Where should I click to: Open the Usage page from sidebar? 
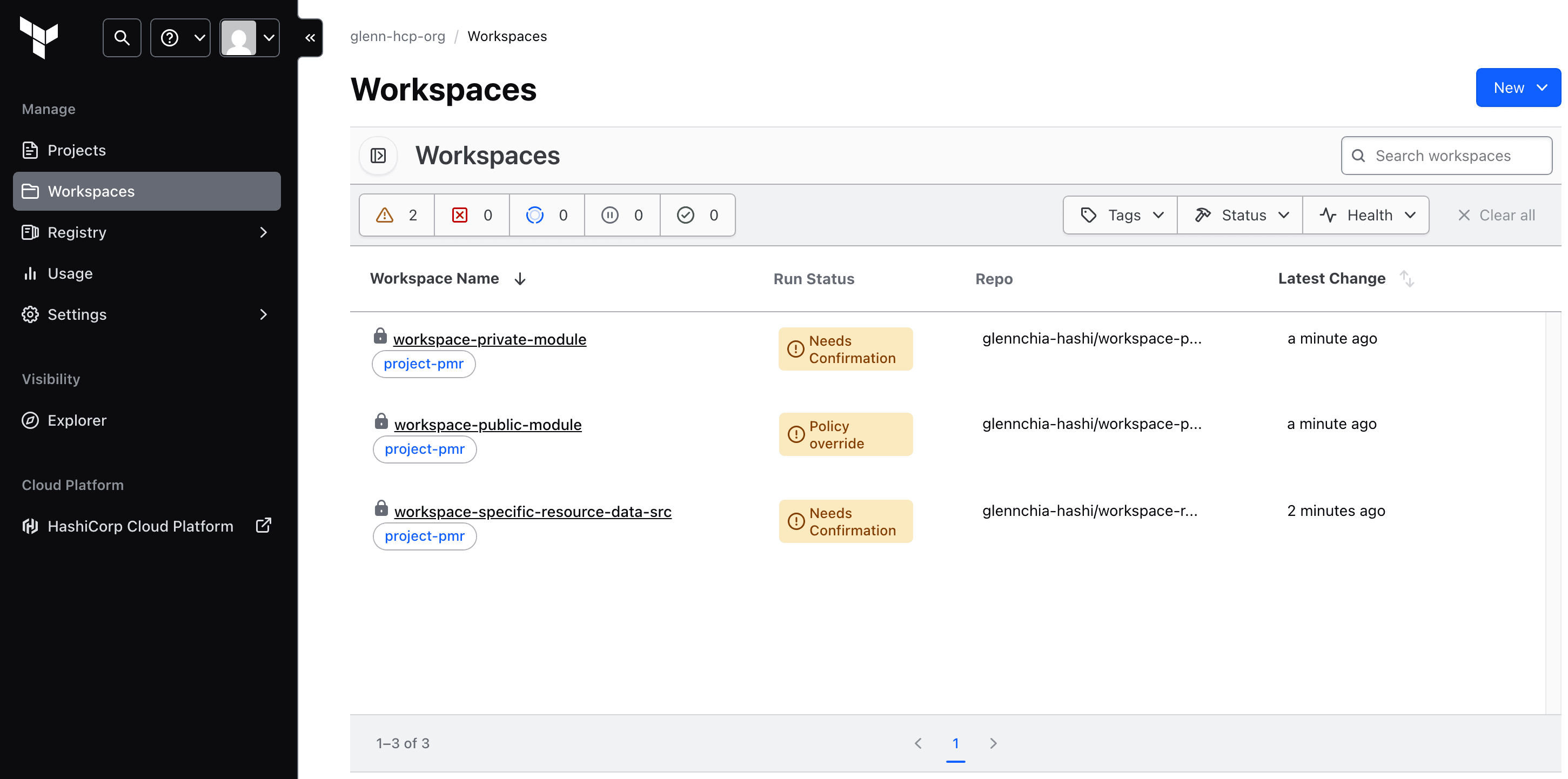tap(70, 273)
